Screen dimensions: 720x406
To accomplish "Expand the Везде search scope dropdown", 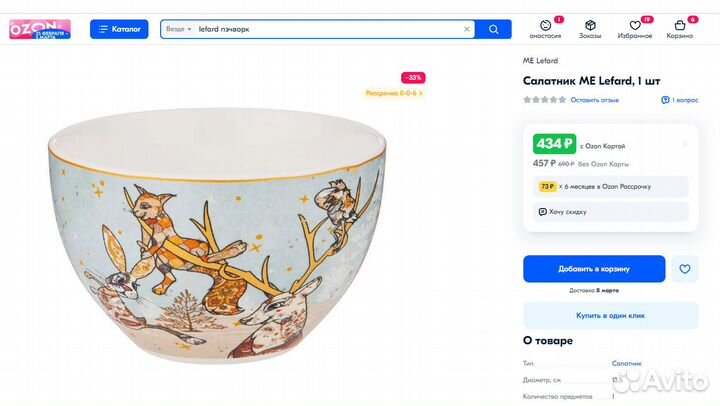I will click(177, 29).
